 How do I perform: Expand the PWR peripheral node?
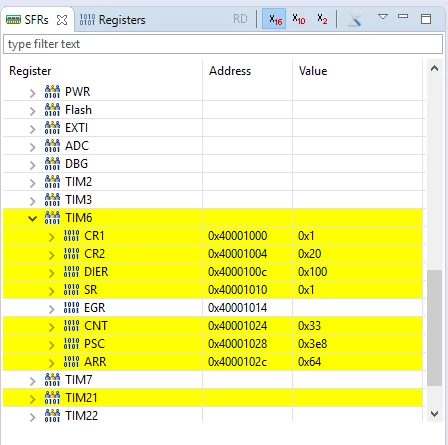[32, 93]
